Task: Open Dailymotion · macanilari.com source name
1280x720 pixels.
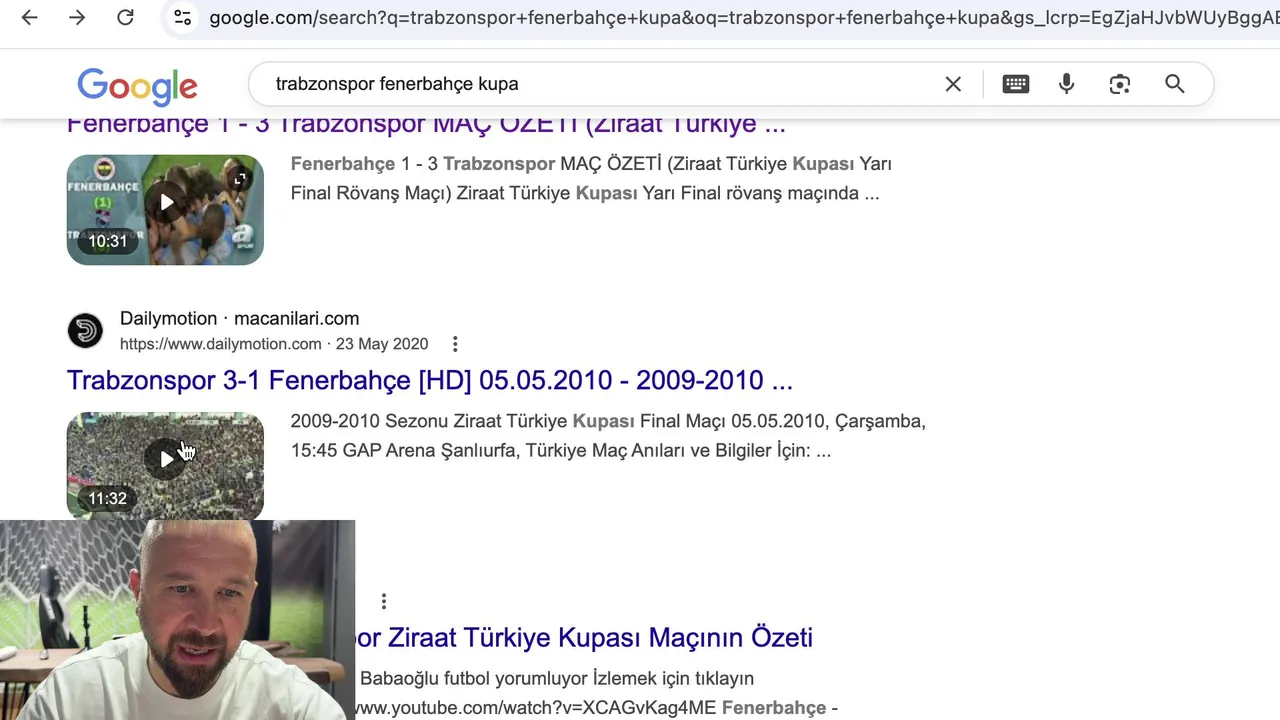Action: pos(239,318)
